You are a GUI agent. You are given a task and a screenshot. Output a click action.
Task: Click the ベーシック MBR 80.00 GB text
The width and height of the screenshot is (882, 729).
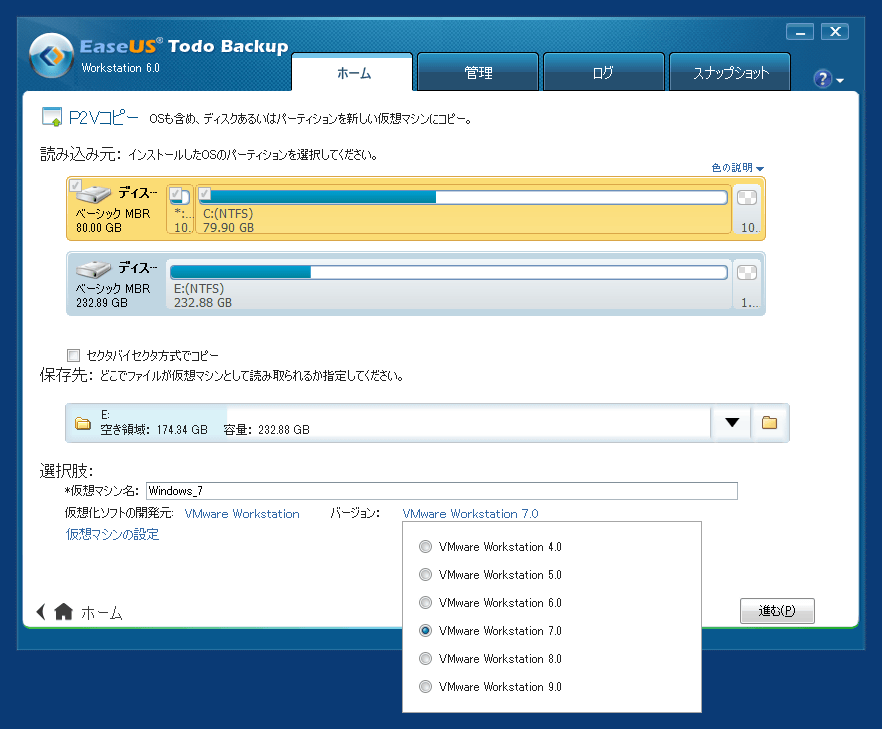(113, 220)
